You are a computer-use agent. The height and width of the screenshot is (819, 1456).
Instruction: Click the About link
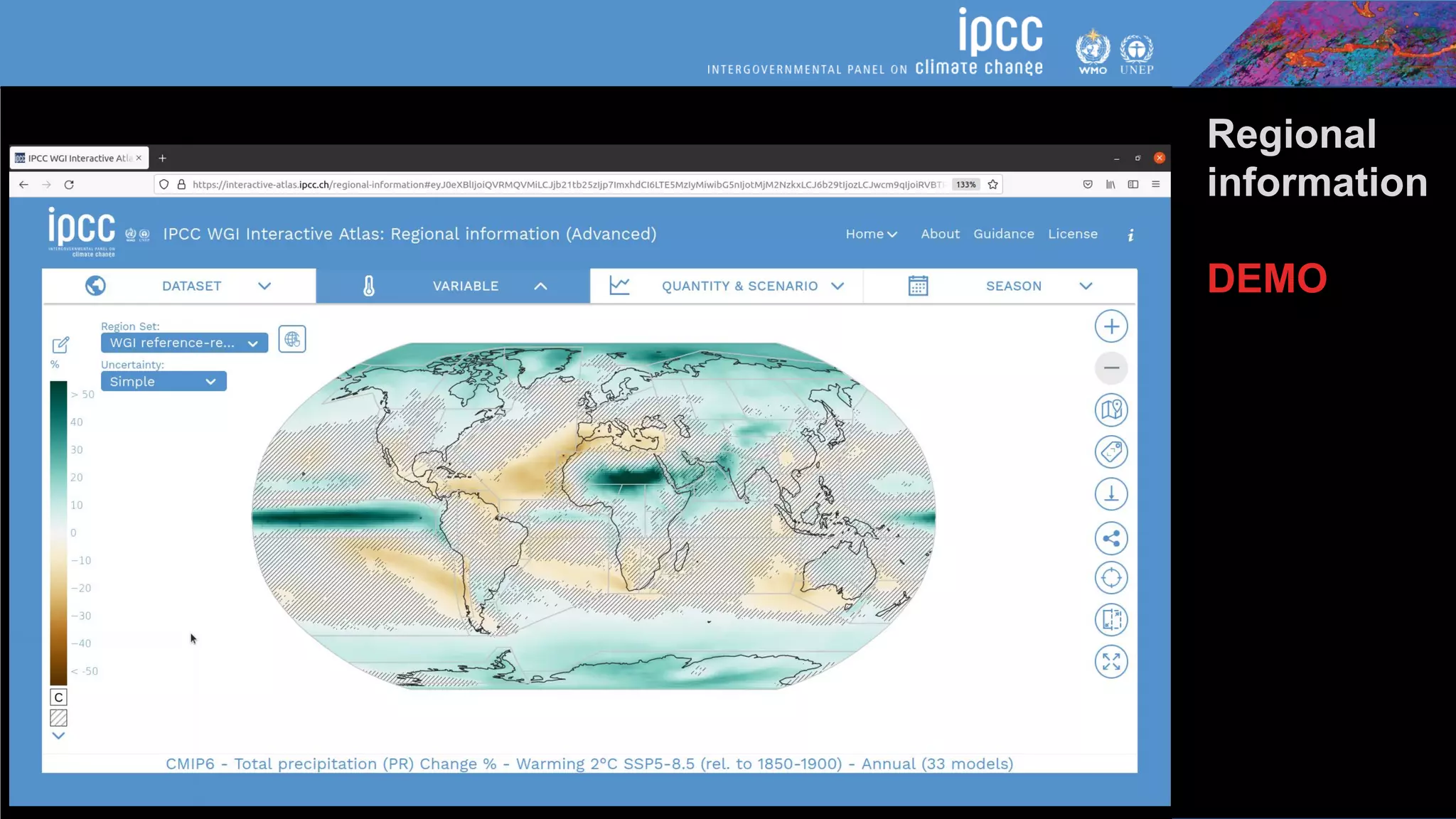click(x=940, y=234)
